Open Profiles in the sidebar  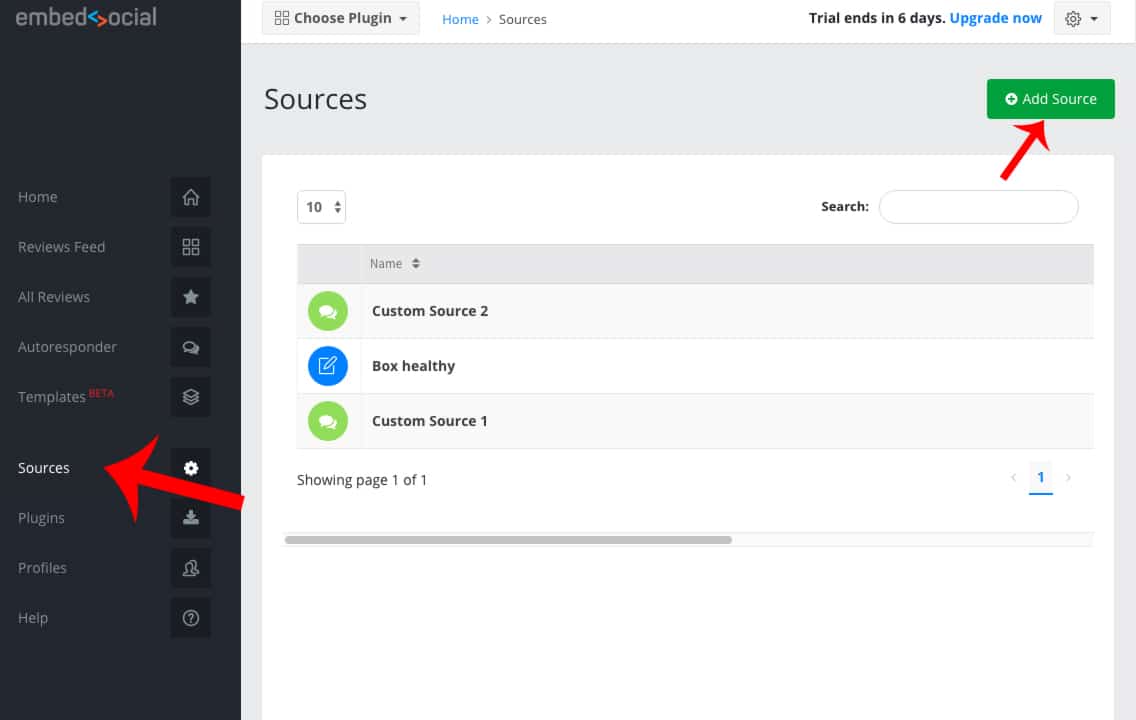(42, 568)
